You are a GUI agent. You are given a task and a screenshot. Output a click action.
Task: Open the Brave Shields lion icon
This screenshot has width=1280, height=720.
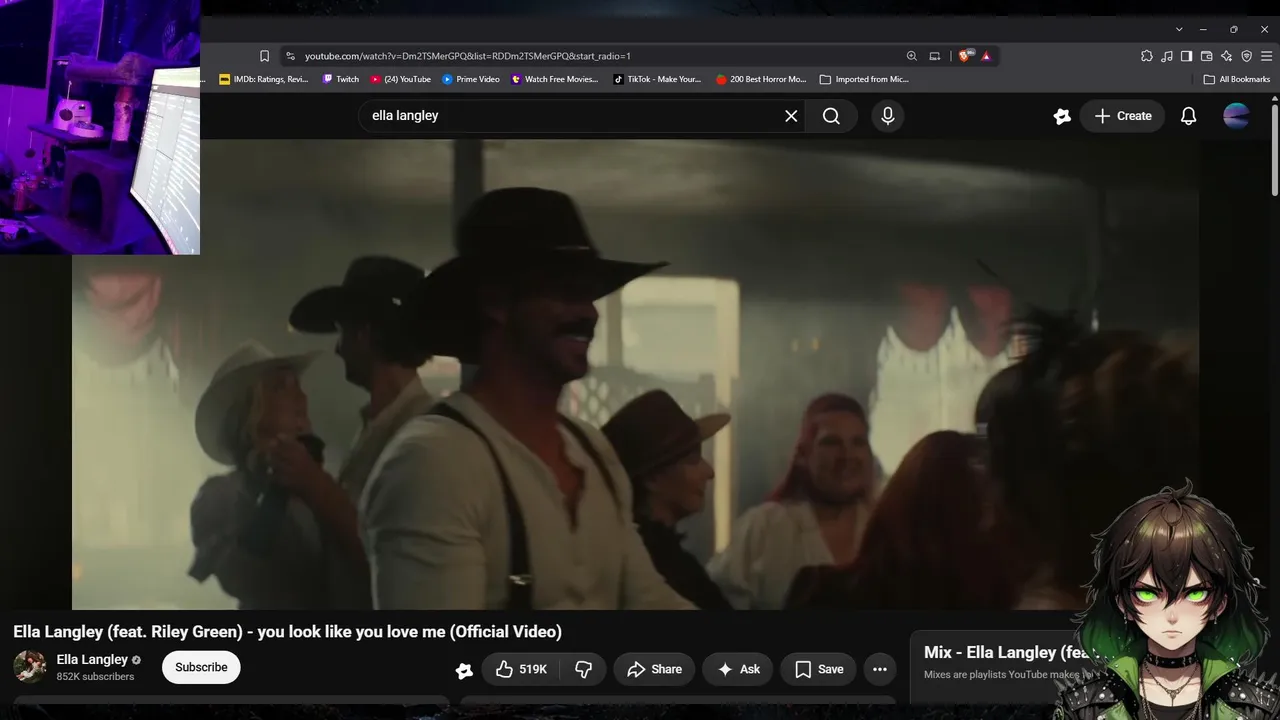(964, 56)
